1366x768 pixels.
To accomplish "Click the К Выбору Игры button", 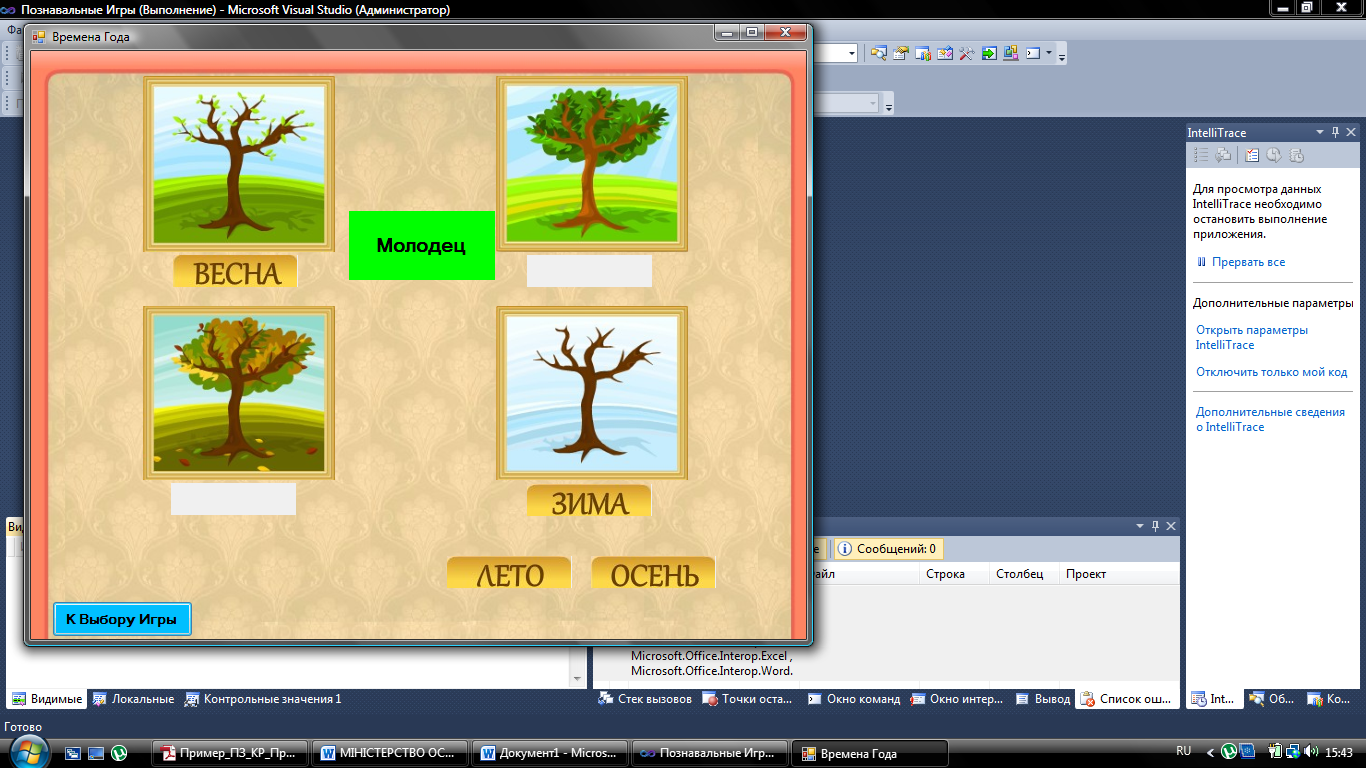I will coord(121,619).
